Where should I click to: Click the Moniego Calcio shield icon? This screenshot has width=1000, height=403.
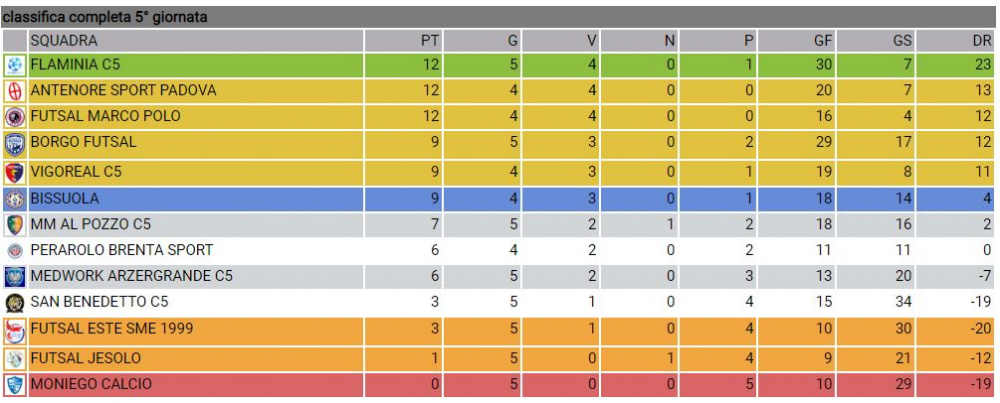pos(14,385)
